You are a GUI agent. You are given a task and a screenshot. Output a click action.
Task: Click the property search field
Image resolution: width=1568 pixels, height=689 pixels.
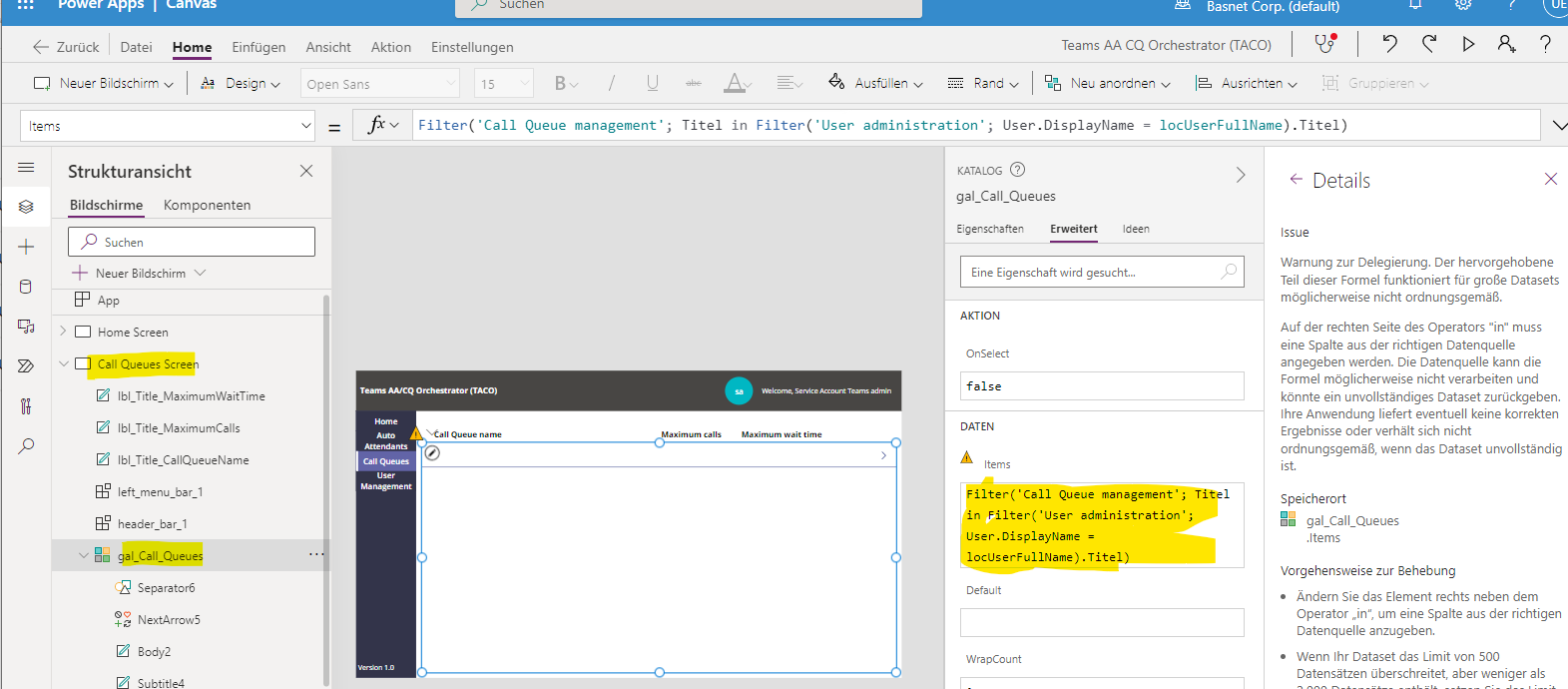(1102, 272)
